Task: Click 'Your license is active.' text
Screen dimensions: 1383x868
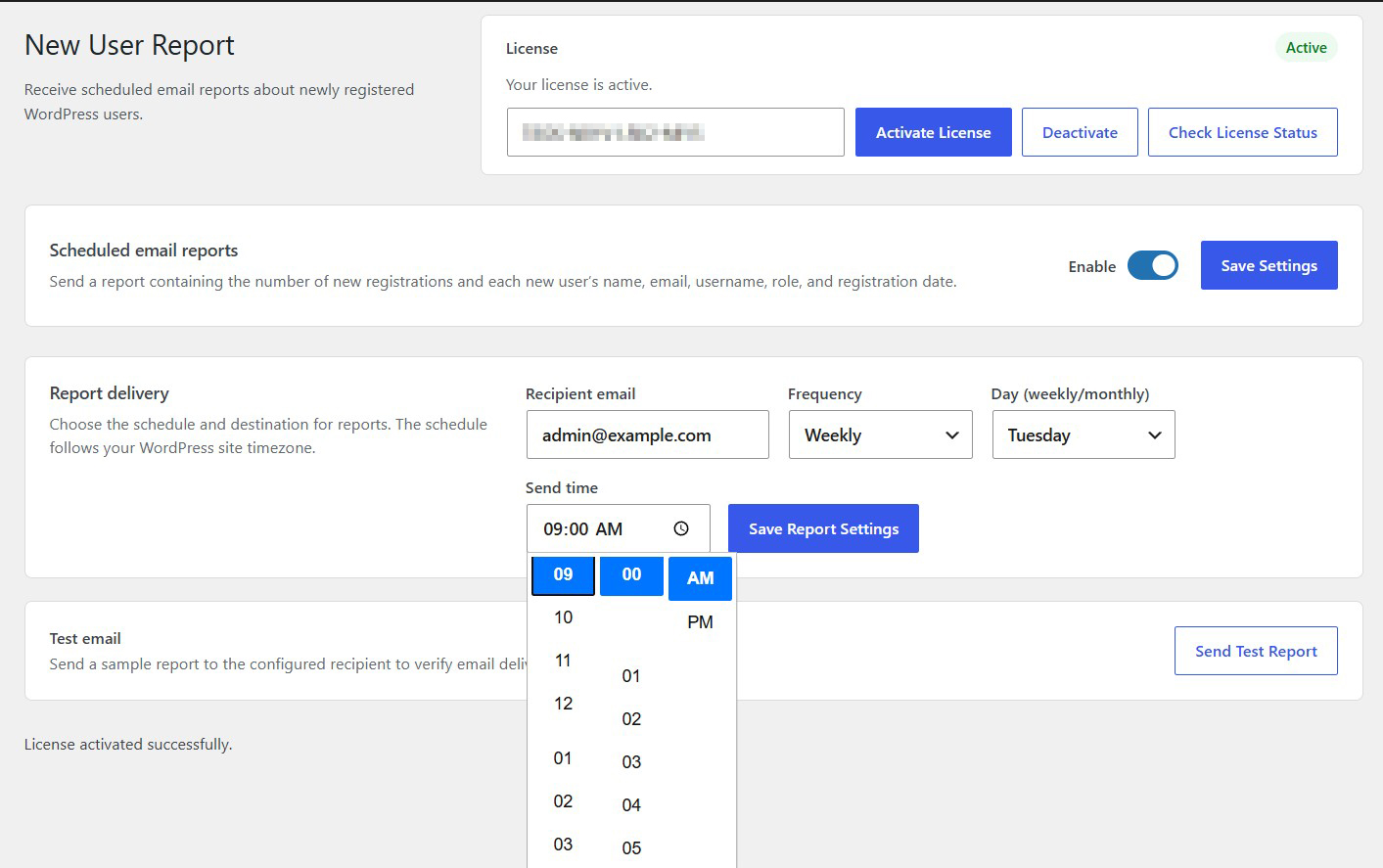Action: (x=578, y=84)
